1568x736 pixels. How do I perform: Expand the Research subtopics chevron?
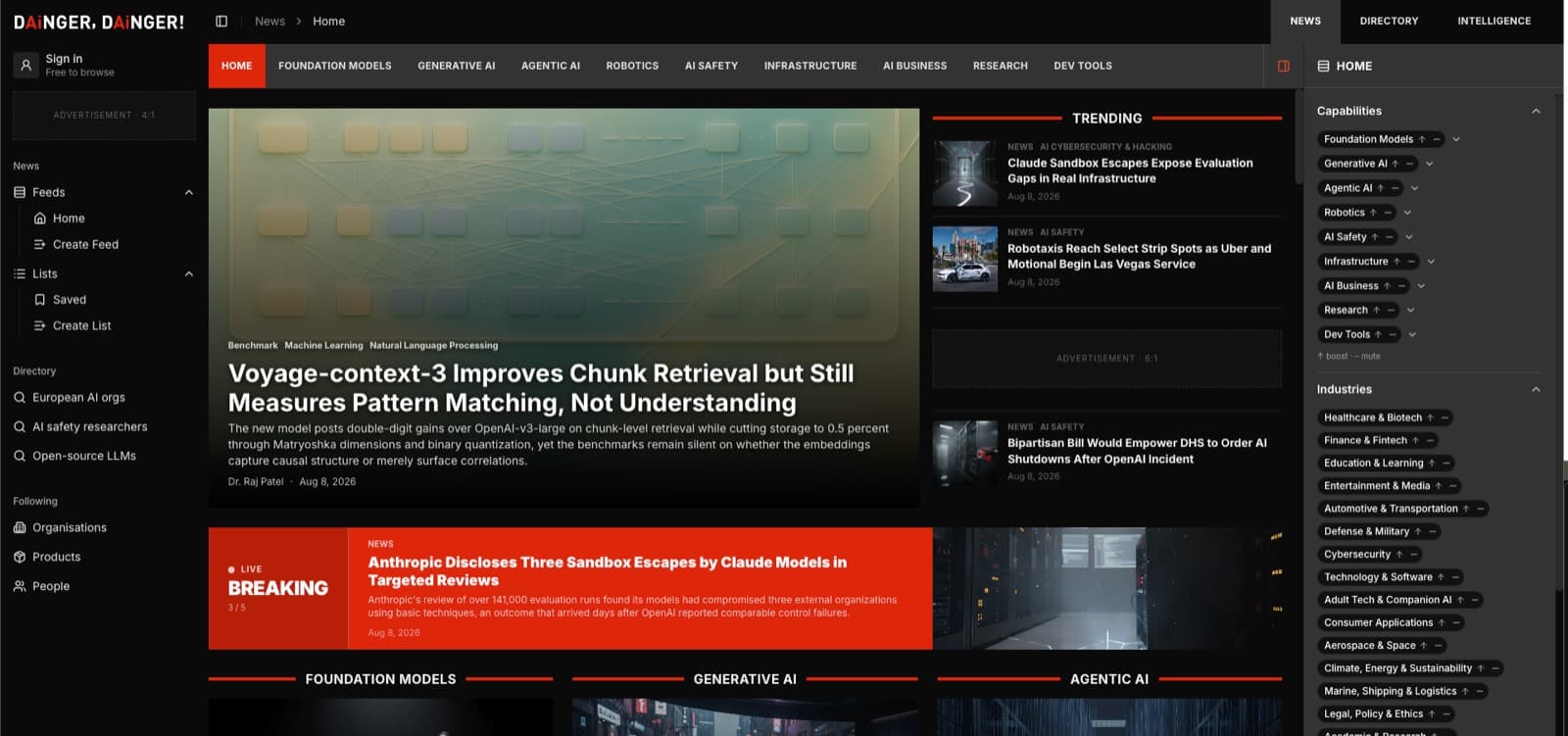coord(1410,311)
